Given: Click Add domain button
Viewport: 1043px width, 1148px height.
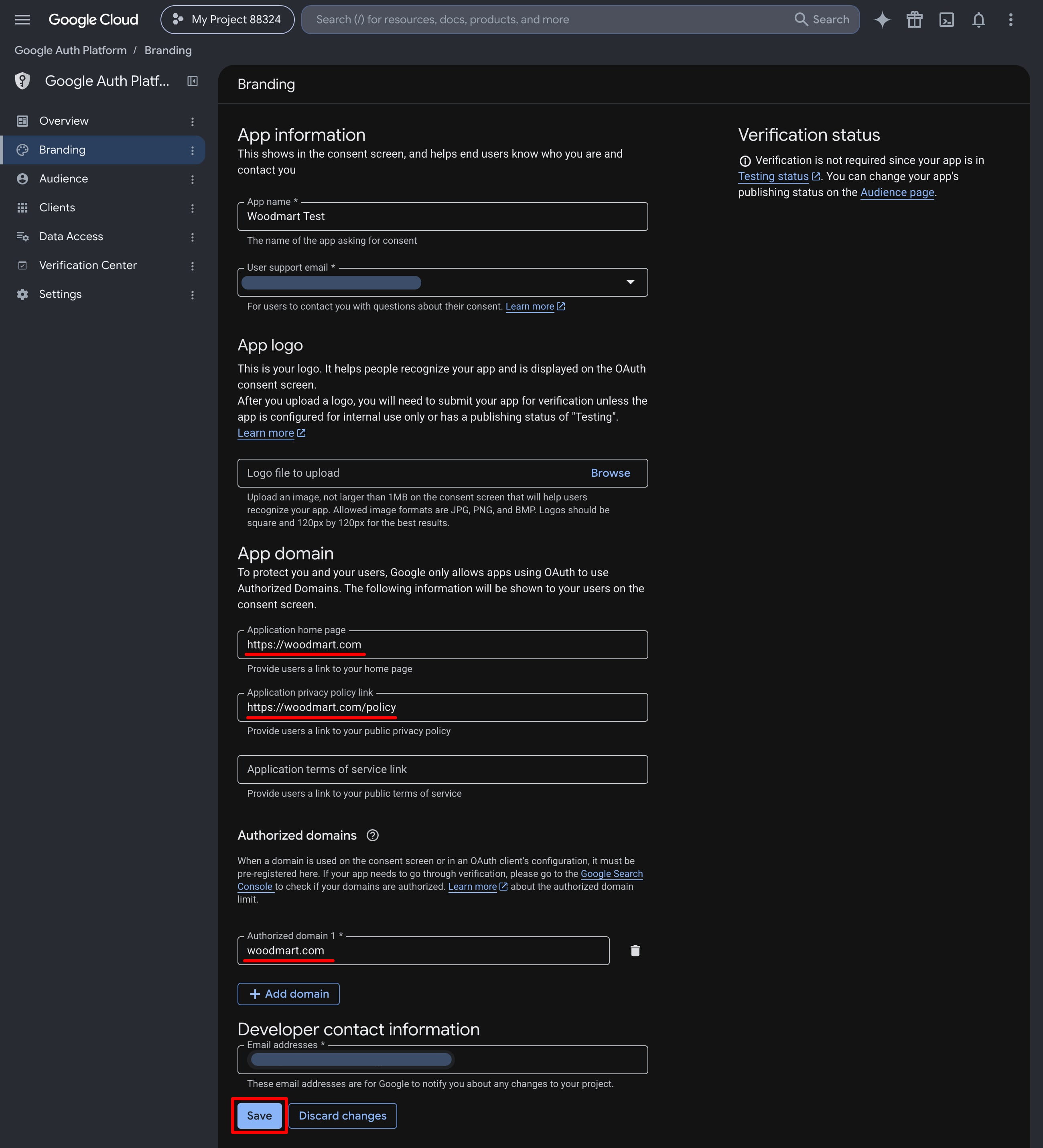Looking at the screenshot, I should pos(288,994).
